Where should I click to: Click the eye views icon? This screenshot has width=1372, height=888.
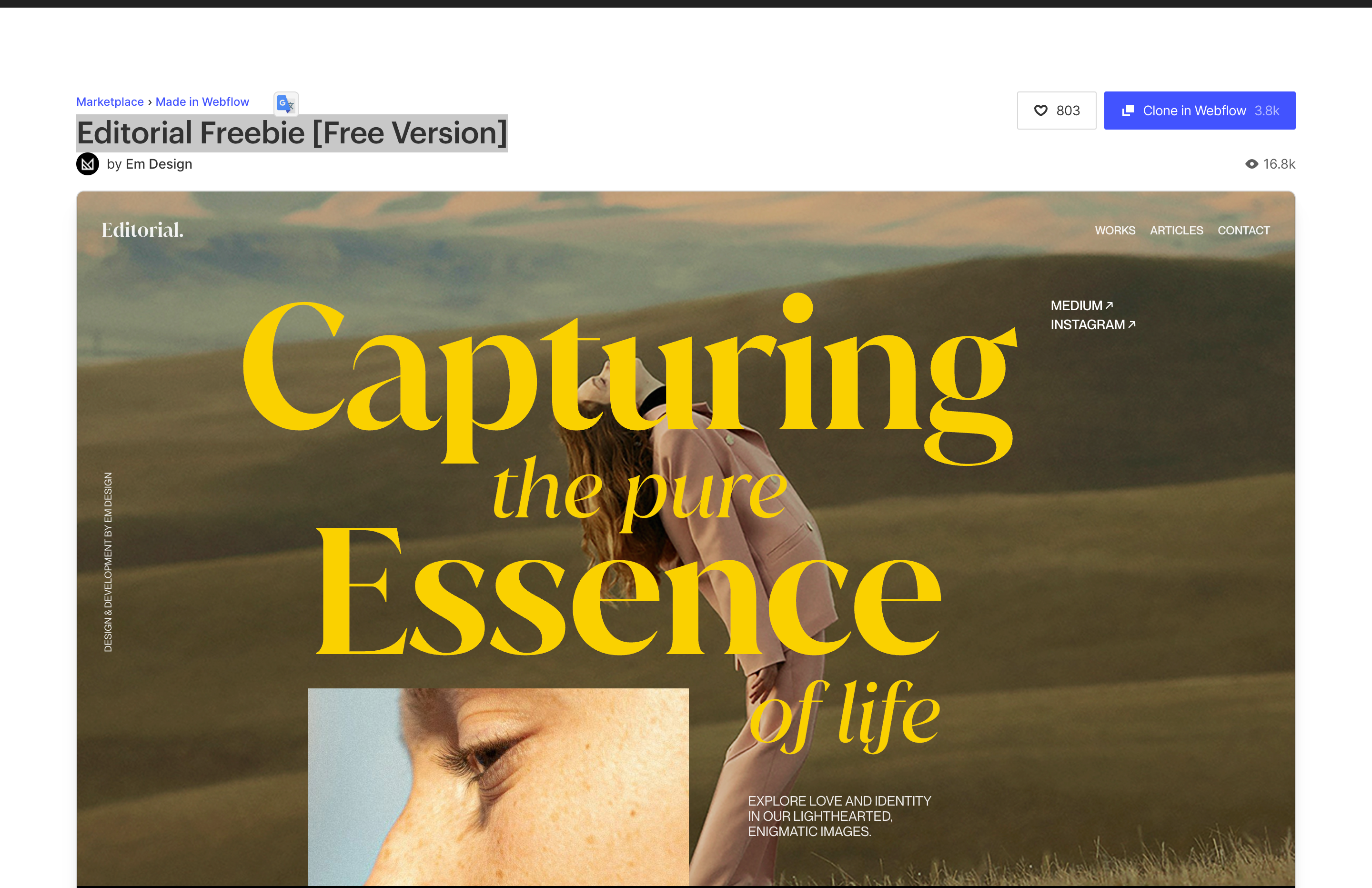coord(1251,164)
